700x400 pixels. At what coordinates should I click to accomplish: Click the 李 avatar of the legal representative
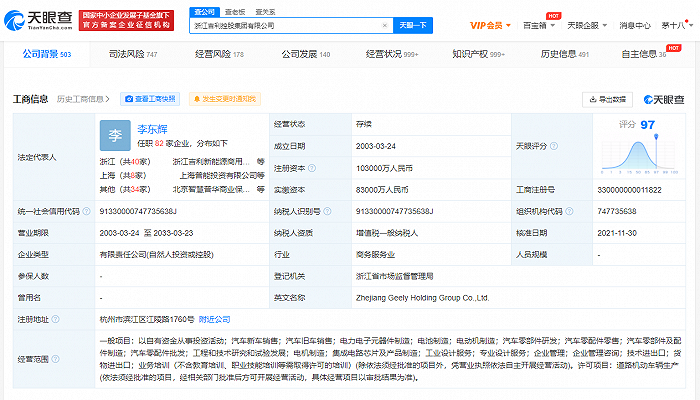[x=114, y=135]
